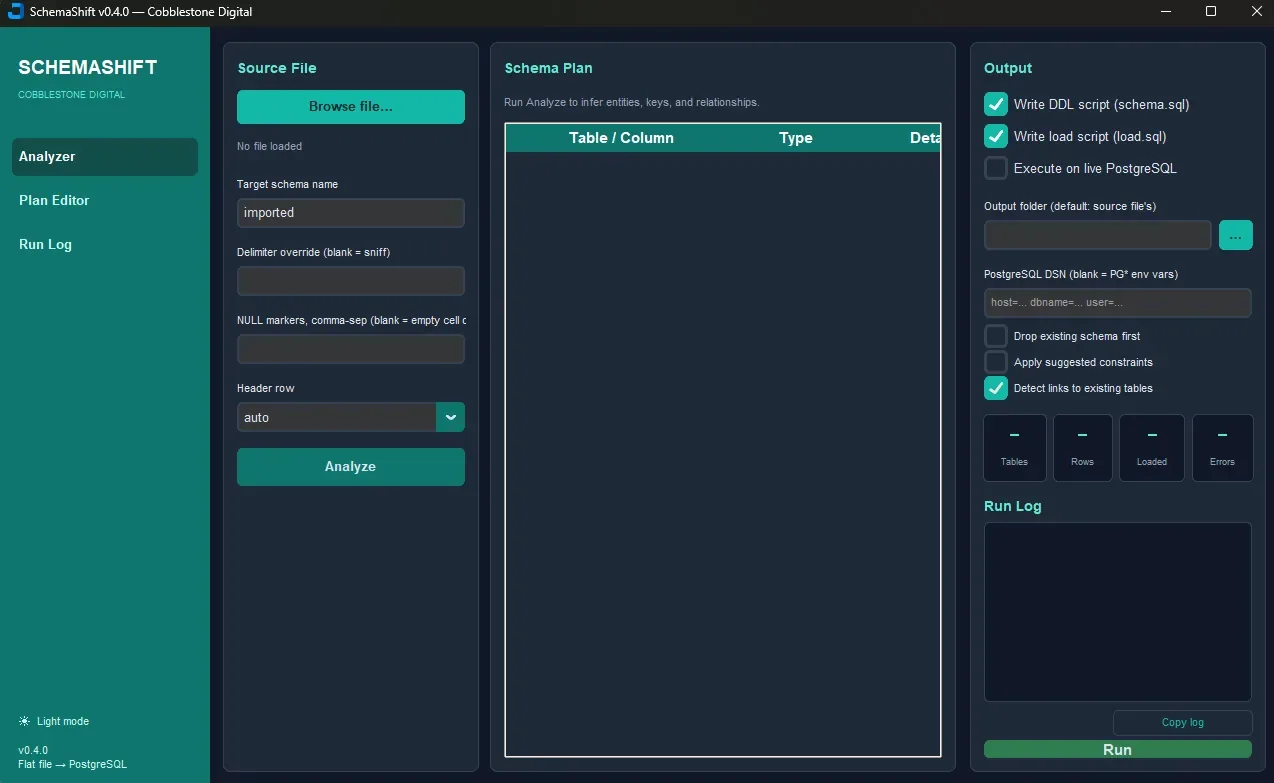This screenshot has width=1274, height=783.
Task: Click the SCHEMASHIFT sidebar title
Action: (88, 68)
